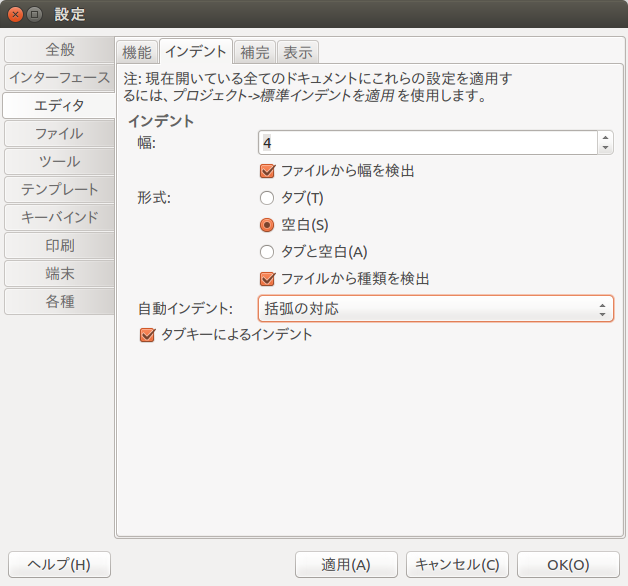Open the 各種 settings section
Image resolution: width=628 pixels, height=586 pixels.
(x=59, y=302)
